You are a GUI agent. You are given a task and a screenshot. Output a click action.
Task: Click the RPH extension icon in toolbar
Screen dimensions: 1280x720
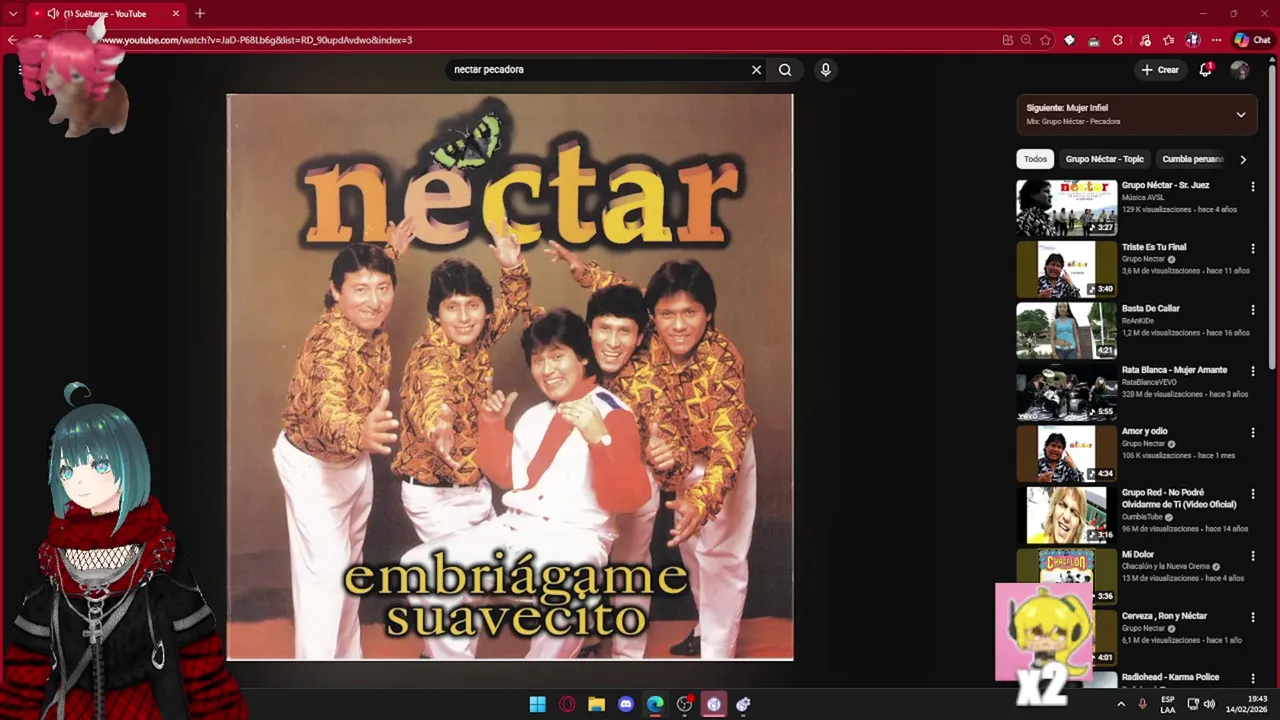coord(1093,40)
